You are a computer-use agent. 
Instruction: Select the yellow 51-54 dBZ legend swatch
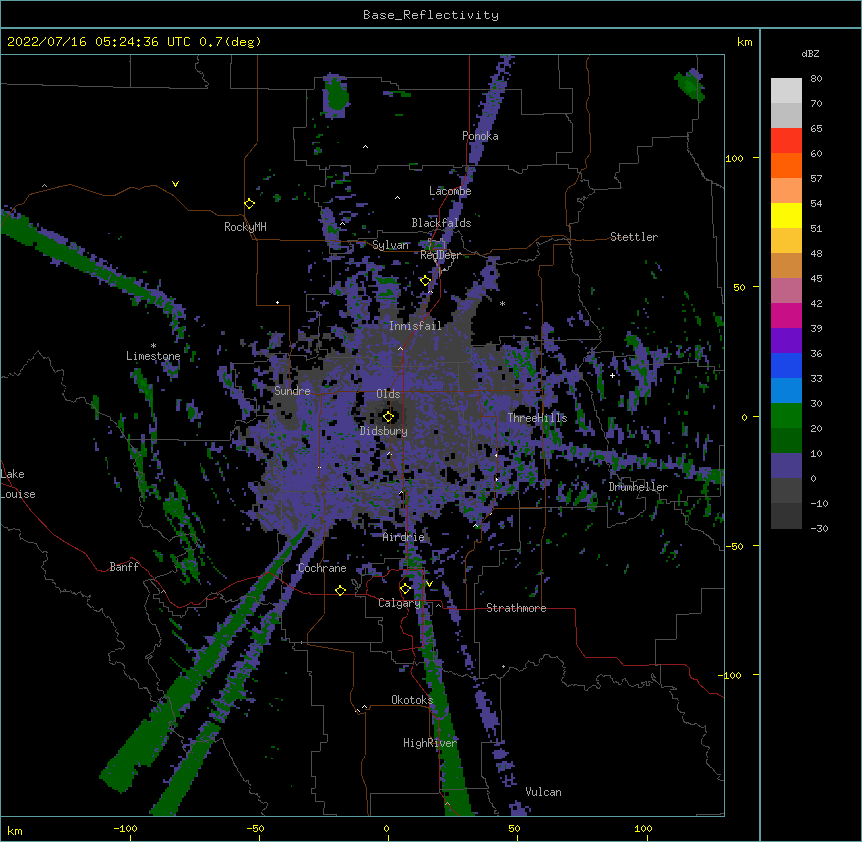click(x=786, y=216)
